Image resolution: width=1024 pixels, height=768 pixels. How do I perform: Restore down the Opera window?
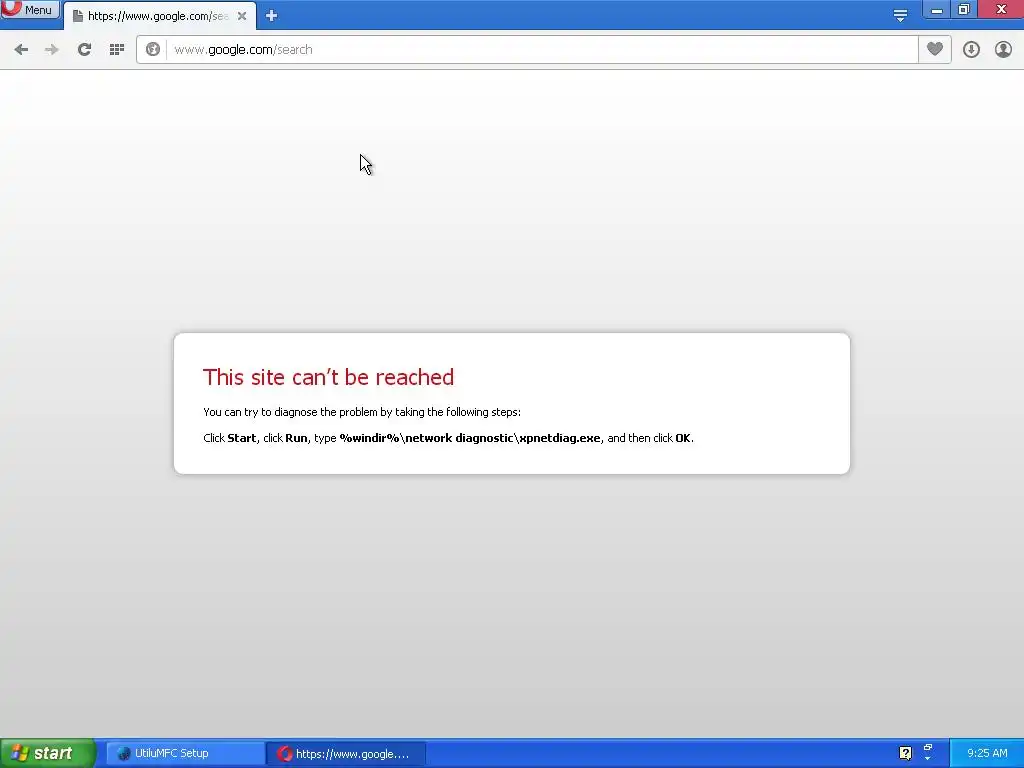click(963, 9)
